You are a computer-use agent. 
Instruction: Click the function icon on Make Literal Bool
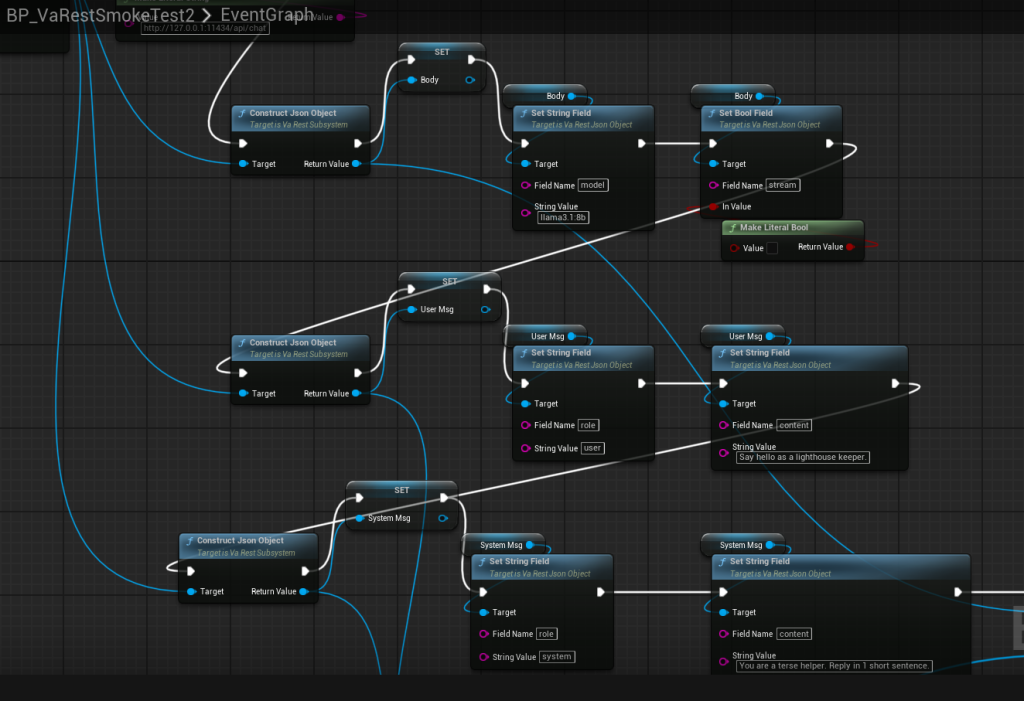click(732, 228)
